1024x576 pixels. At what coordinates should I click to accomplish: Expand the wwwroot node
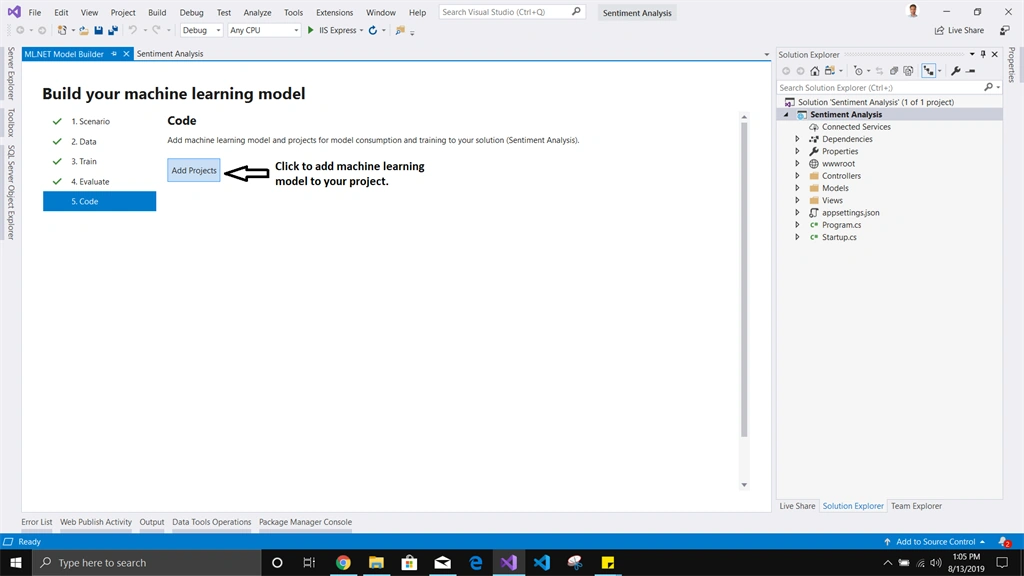coord(797,164)
